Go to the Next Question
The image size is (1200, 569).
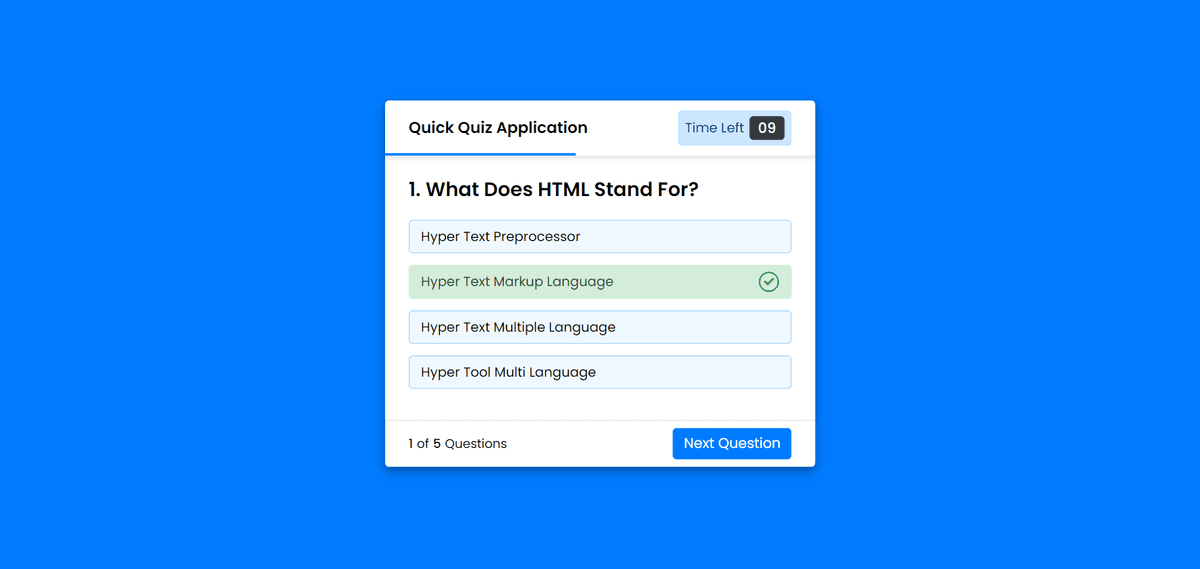732,443
